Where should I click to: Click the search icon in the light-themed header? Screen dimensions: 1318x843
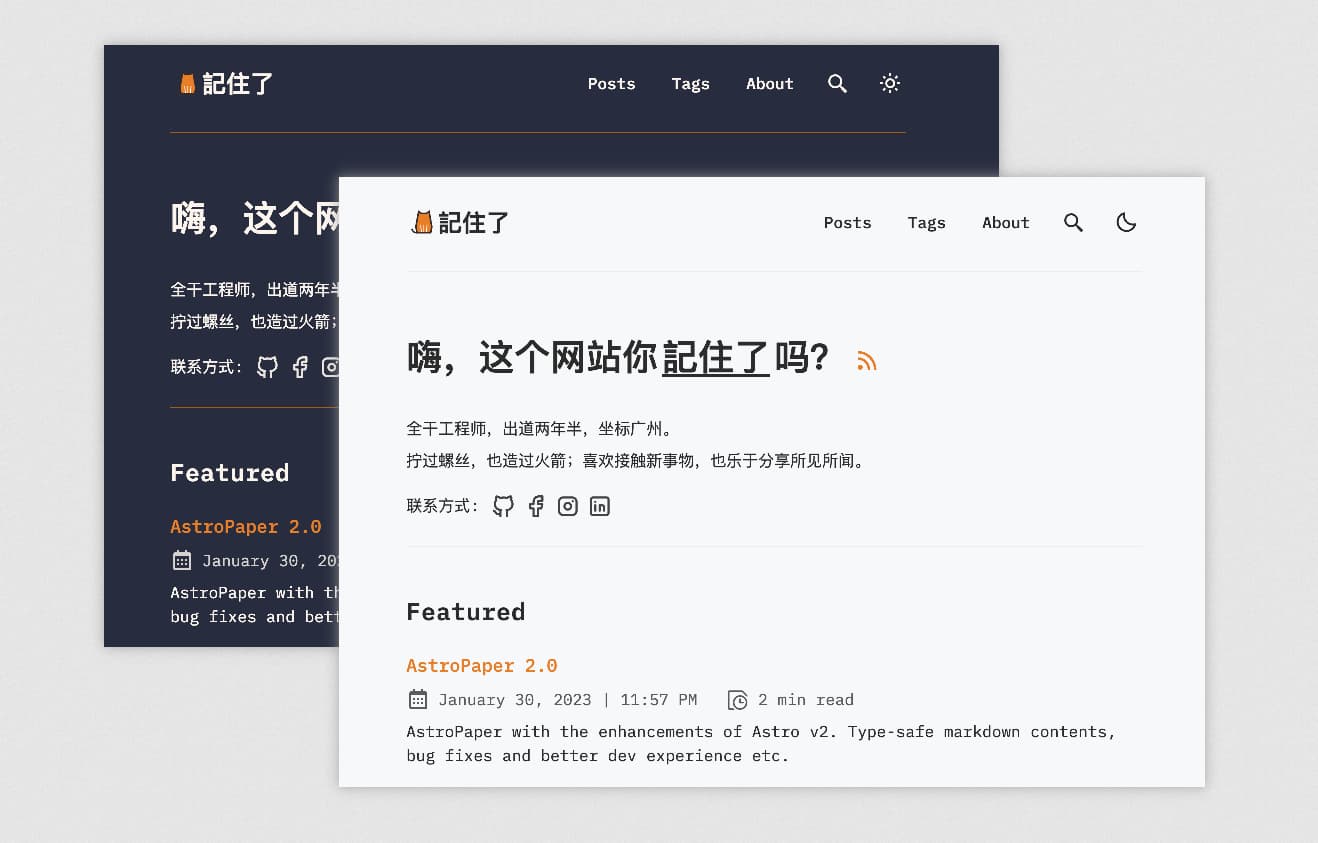pyautogui.click(x=1073, y=223)
